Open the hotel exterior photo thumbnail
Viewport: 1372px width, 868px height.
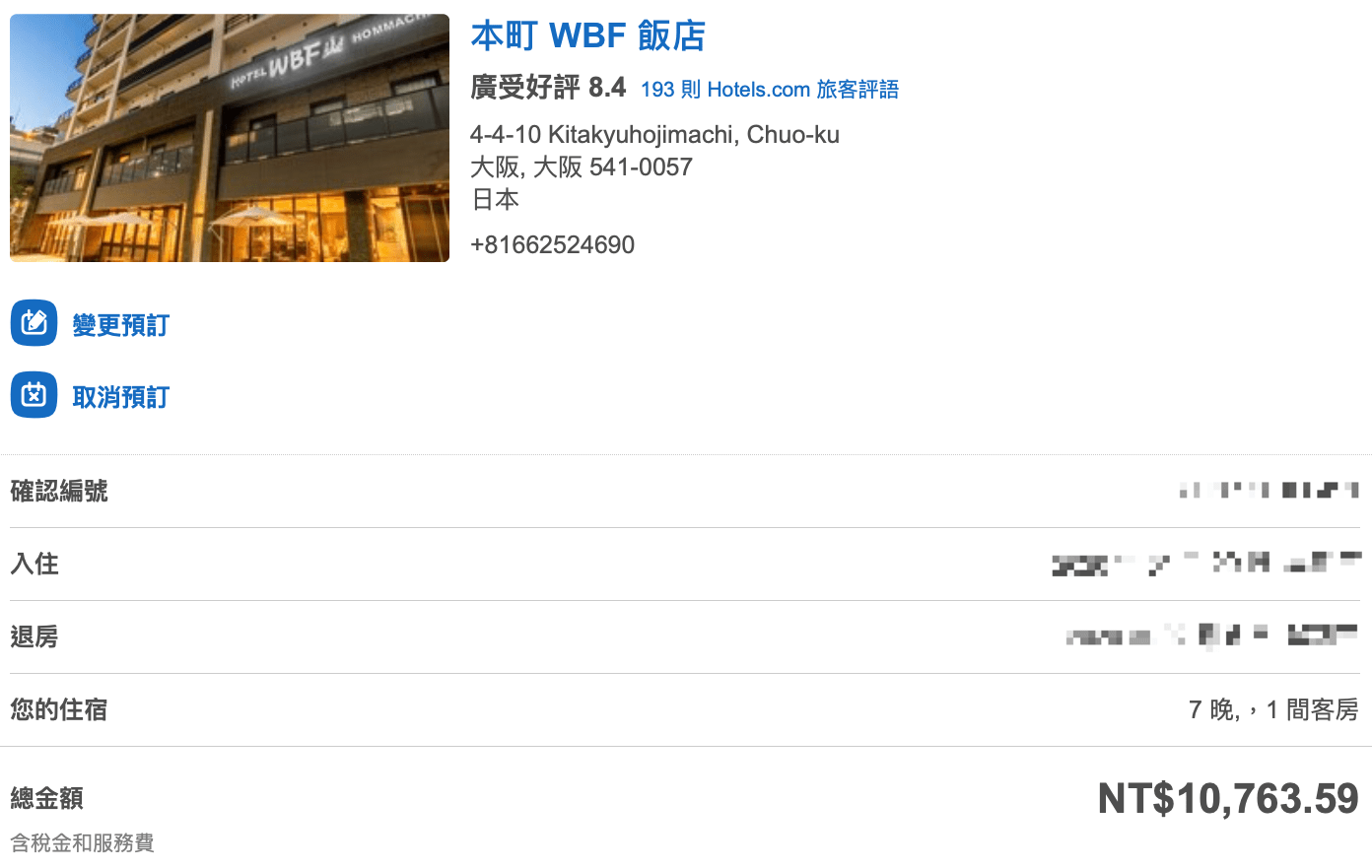(230, 138)
